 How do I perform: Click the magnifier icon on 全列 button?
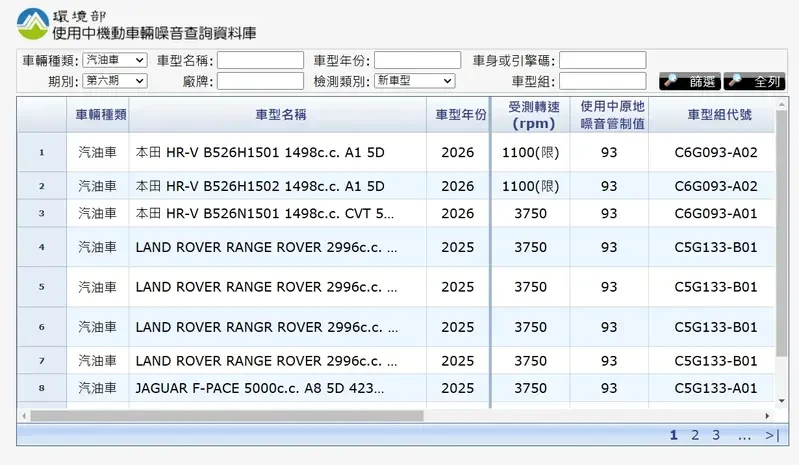coord(735,80)
